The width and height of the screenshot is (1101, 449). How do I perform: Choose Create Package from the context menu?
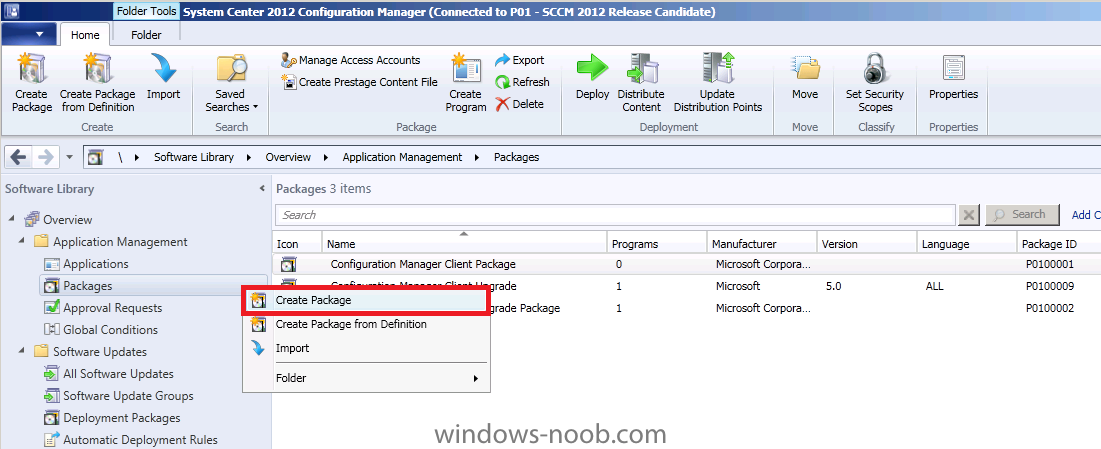tap(366, 300)
